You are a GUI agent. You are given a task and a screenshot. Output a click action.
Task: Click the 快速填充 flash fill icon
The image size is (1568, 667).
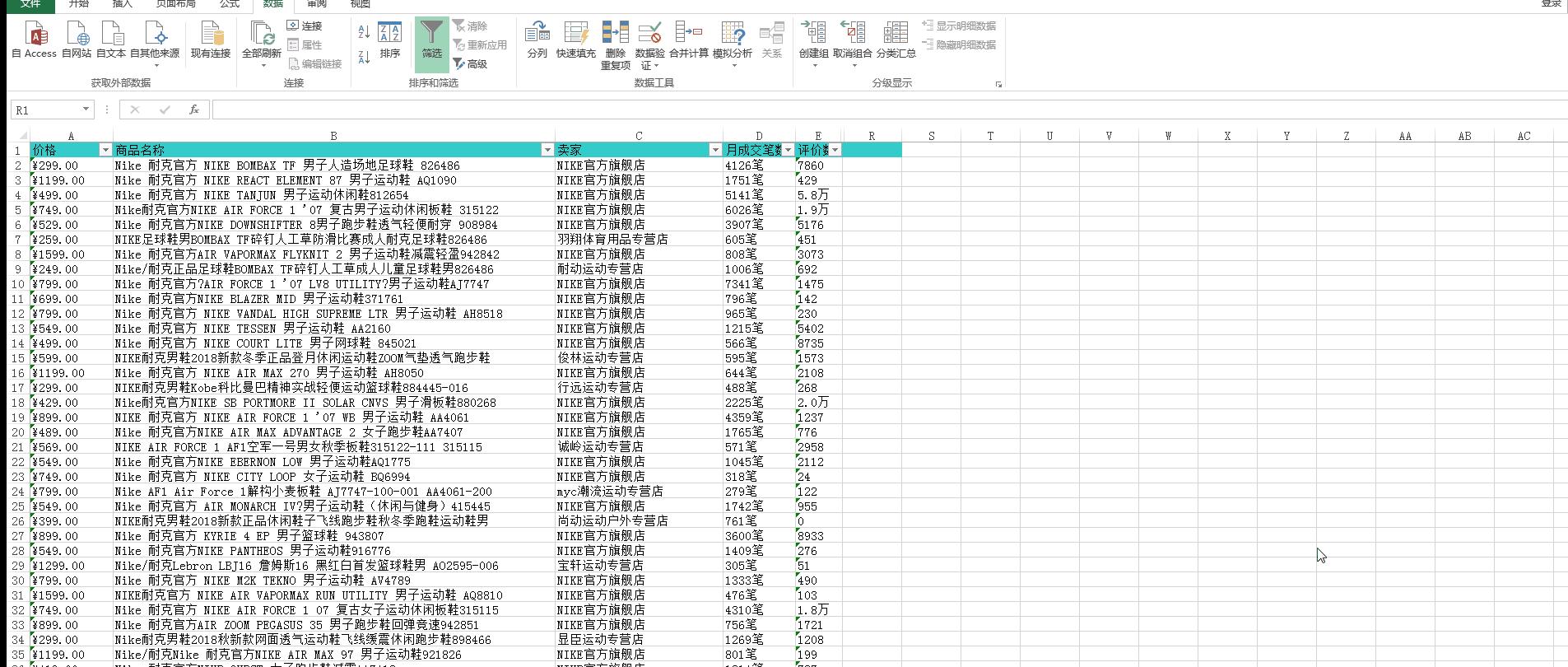coord(575,40)
